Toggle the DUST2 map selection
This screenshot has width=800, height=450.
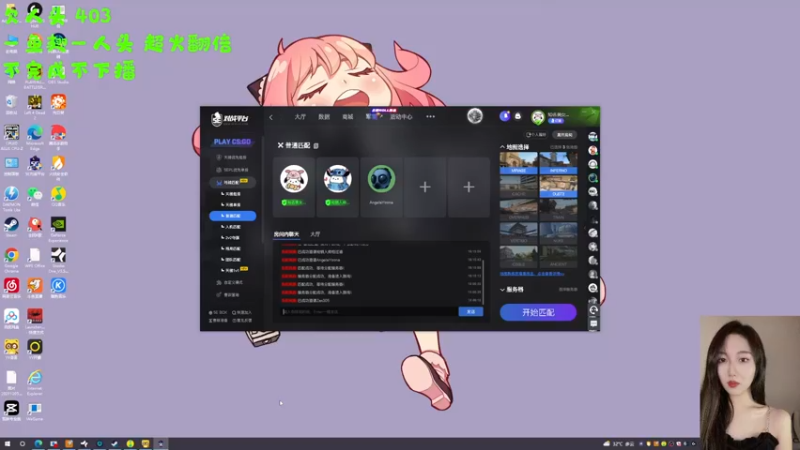coord(558,187)
